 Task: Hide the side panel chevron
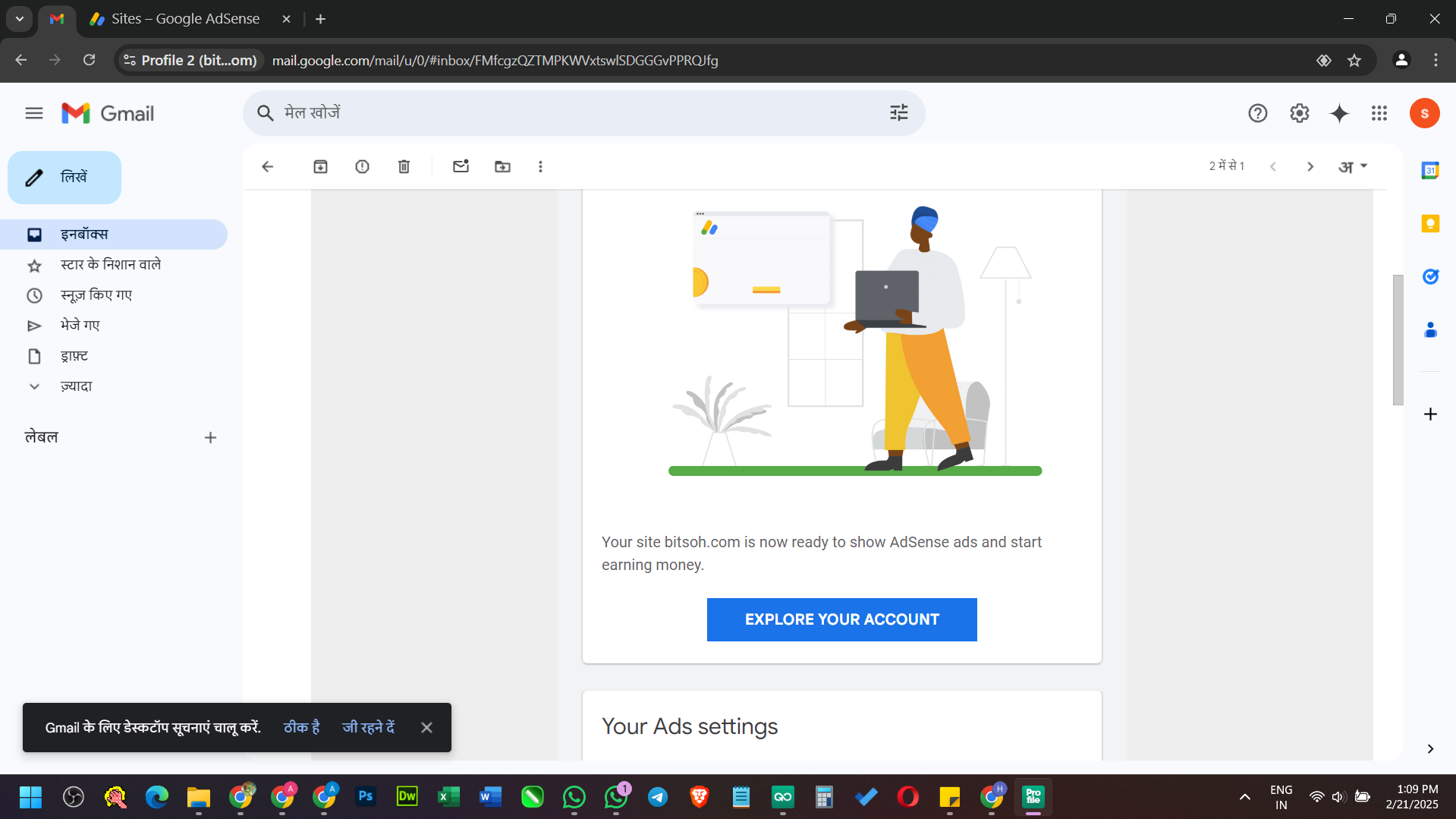[1430, 749]
